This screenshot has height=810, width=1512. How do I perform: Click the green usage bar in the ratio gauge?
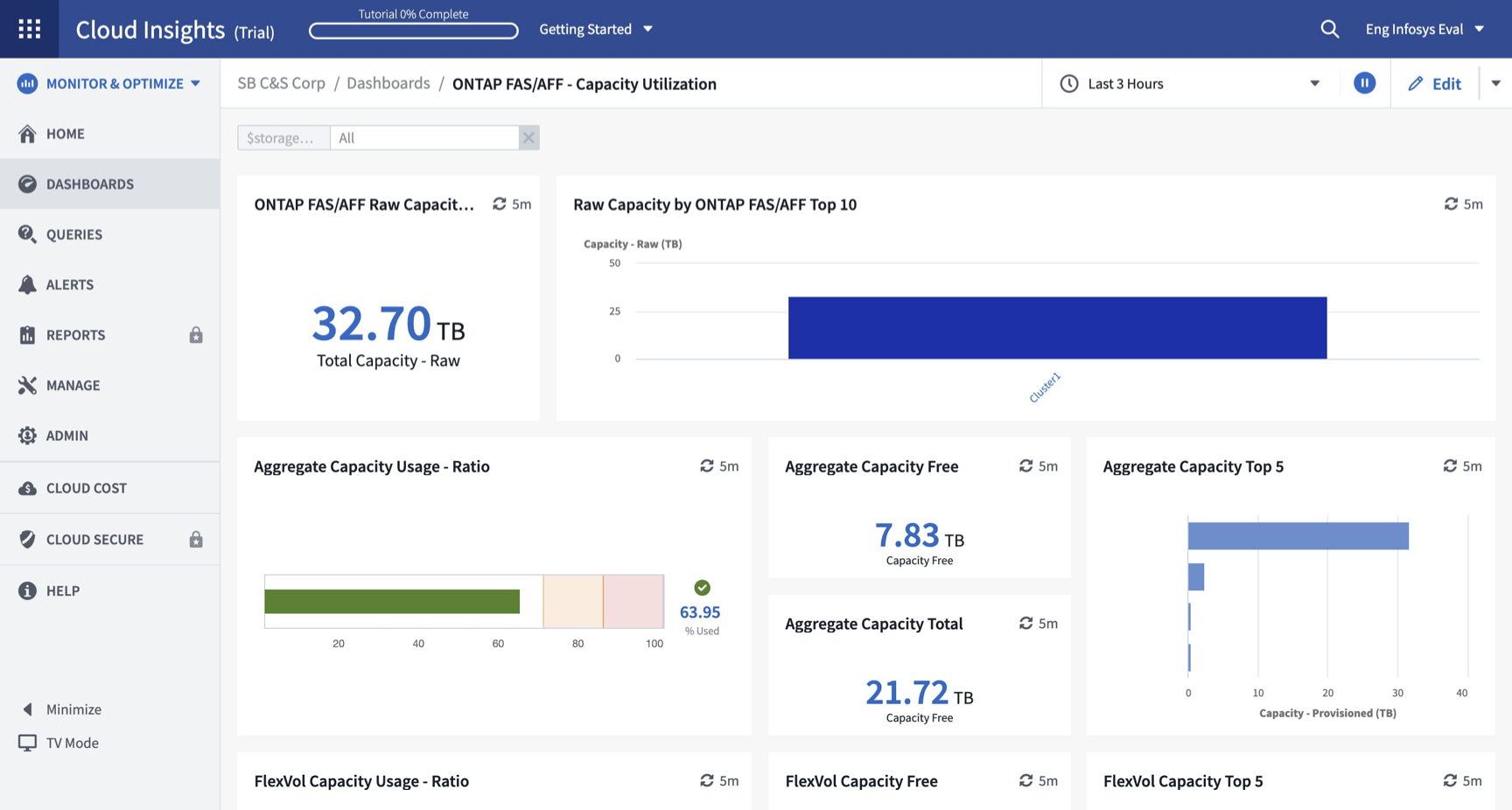coord(392,602)
